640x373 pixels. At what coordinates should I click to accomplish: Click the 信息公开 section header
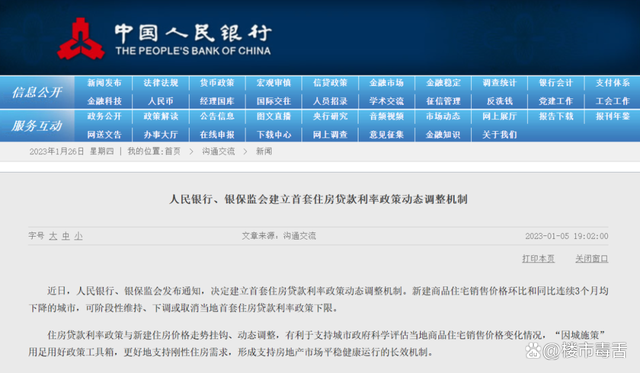37,92
